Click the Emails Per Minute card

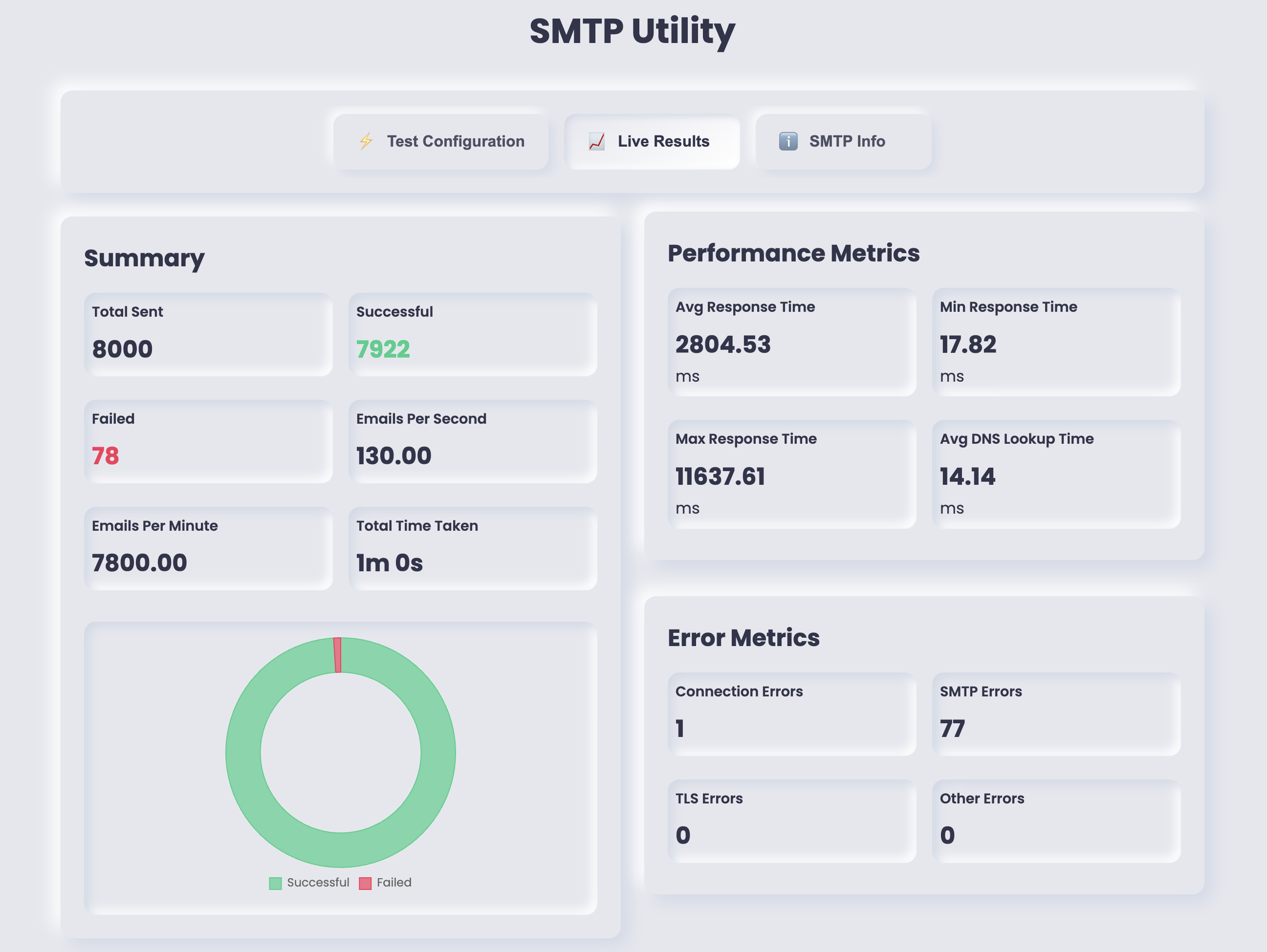click(208, 548)
